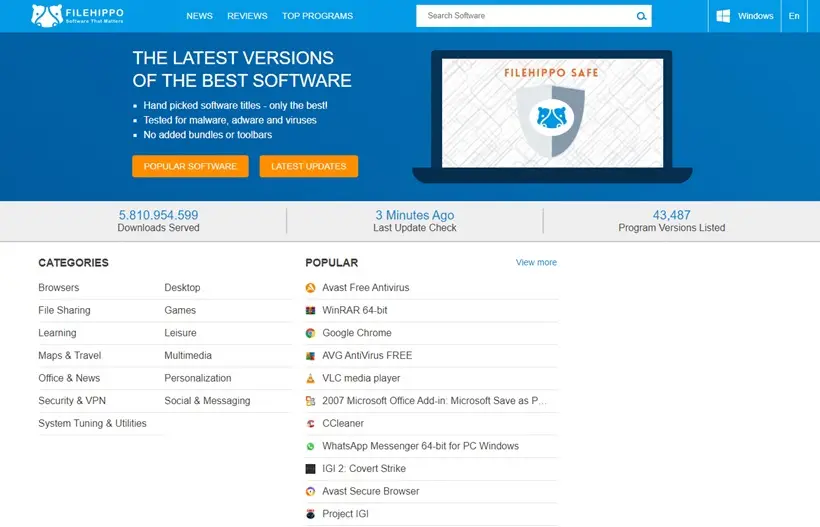Open the Desktop category
This screenshot has height=527, width=820.
click(x=182, y=288)
